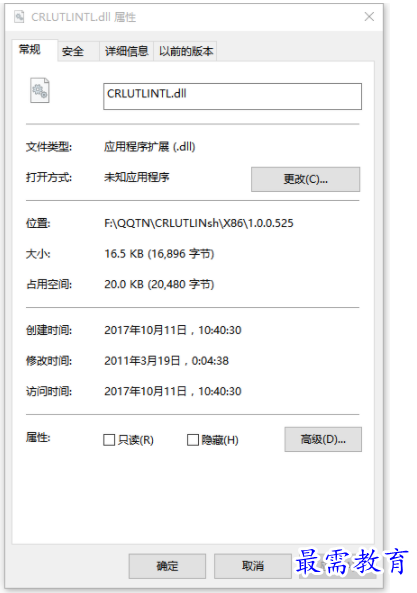This screenshot has height=593, width=417.
Task: Click the 大小: label
Action: [x=38, y=254]
